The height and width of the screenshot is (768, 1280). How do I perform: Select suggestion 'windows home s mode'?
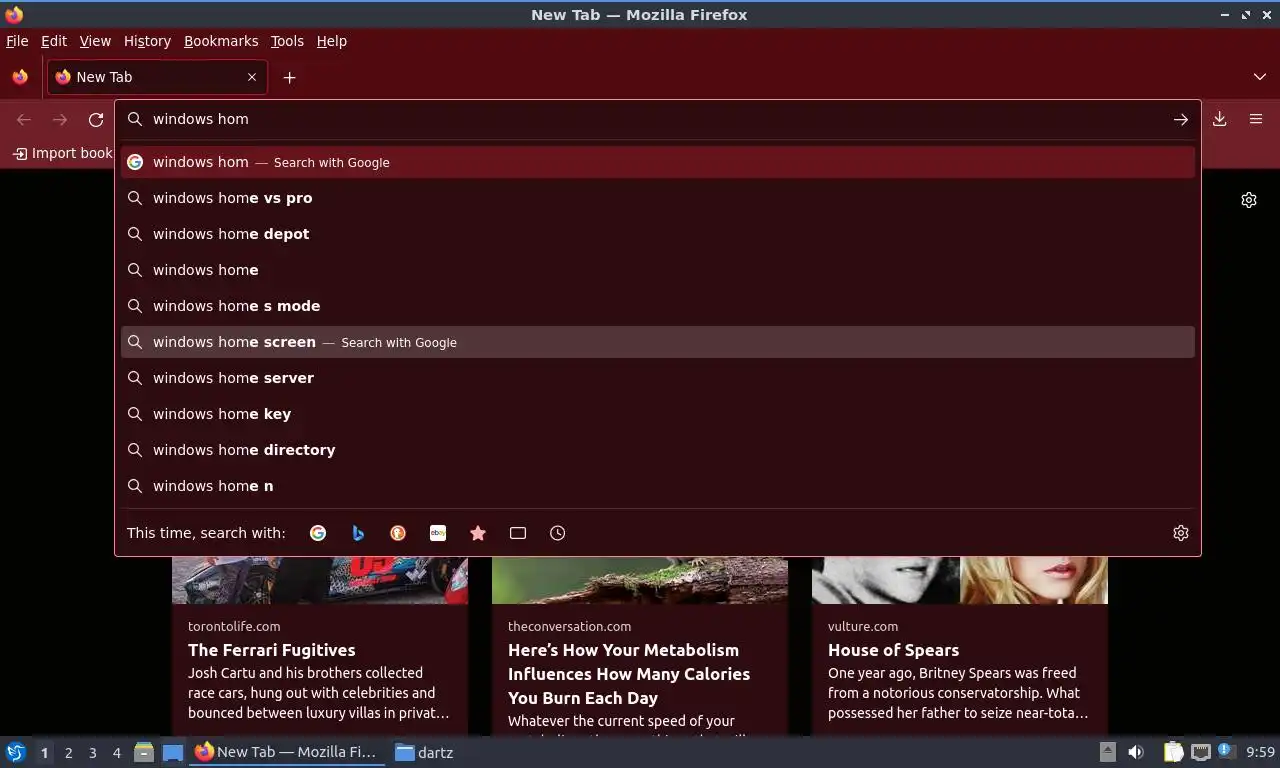point(658,306)
